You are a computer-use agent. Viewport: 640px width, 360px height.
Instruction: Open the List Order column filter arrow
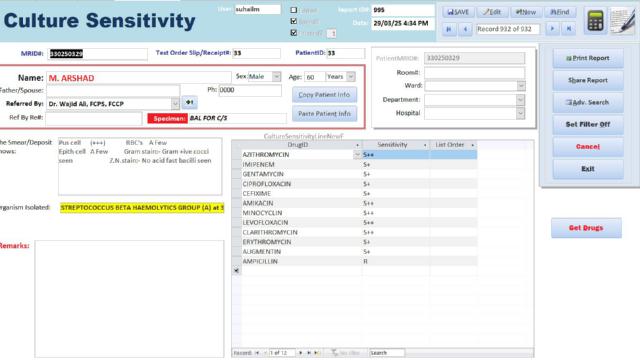click(x=473, y=145)
